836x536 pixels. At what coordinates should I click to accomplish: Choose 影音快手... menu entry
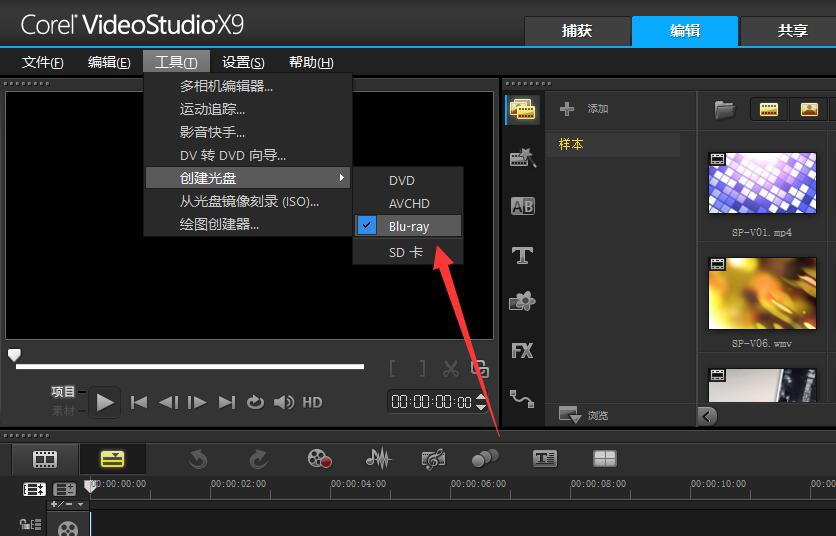(248, 132)
